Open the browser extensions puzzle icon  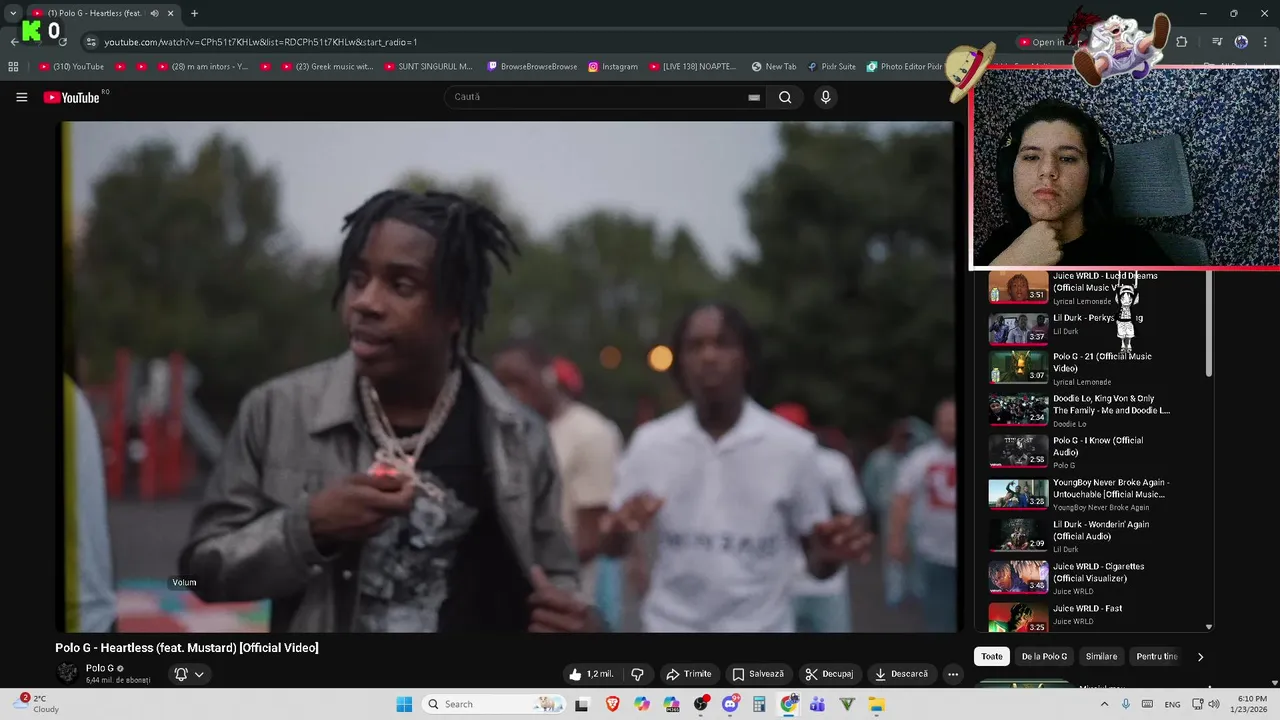[x=1181, y=42]
